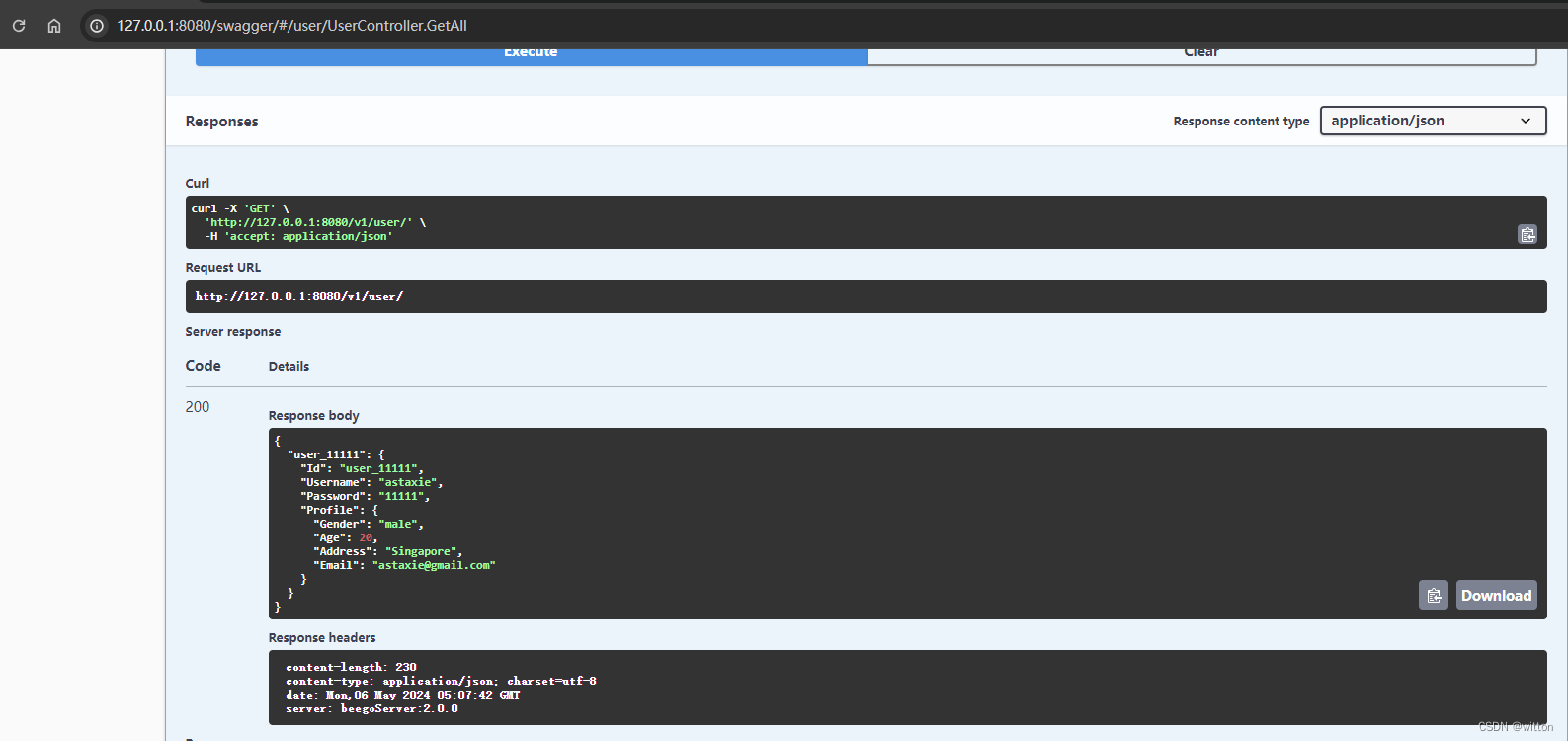Click the Details column header
The width and height of the screenshot is (1568, 741).
289,367
